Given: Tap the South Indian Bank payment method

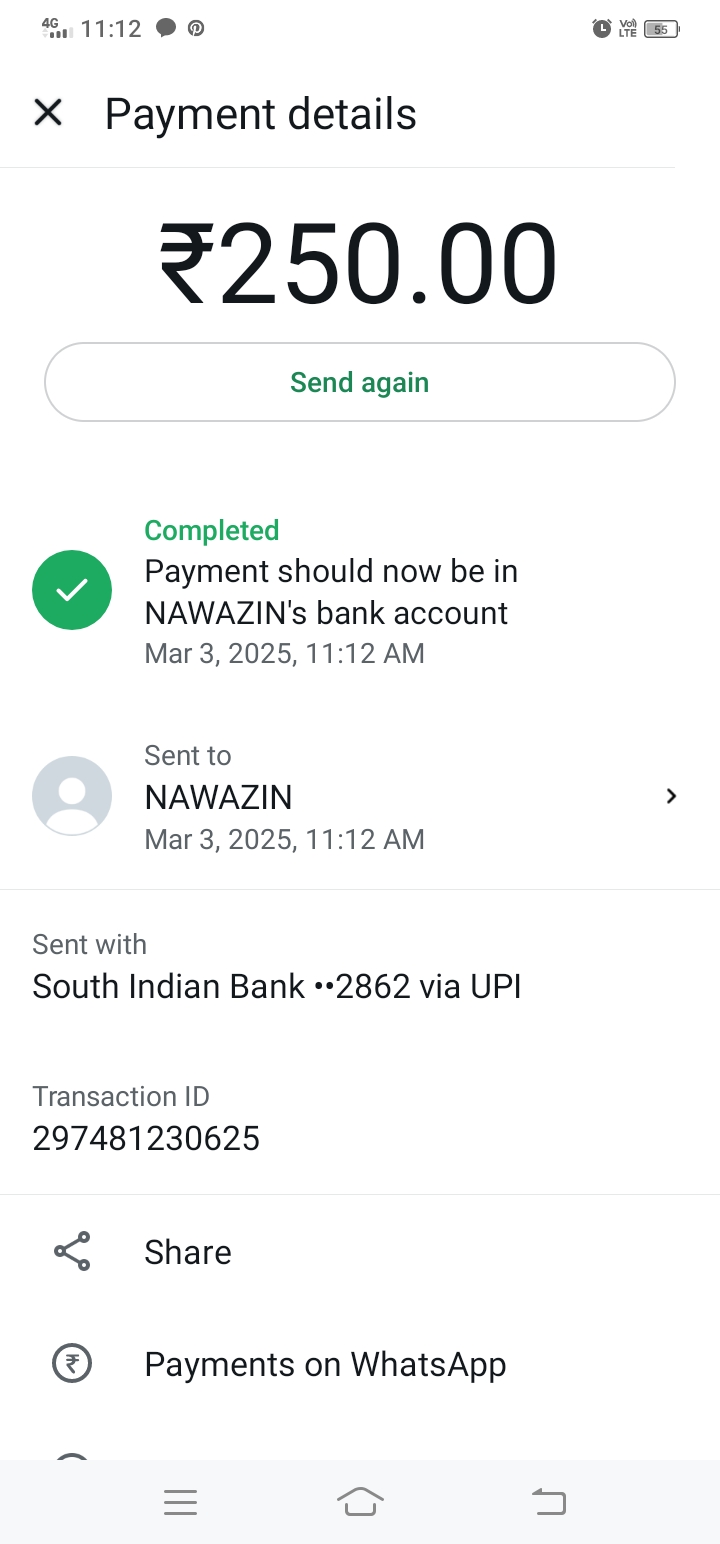Looking at the screenshot, I should click(x=277, y=987).
